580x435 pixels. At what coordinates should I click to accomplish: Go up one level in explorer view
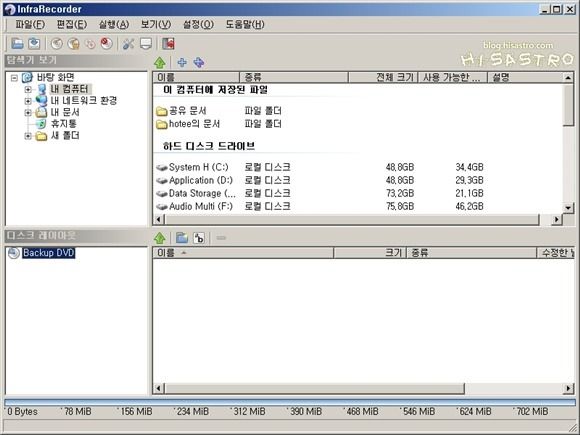click(160, 63)
